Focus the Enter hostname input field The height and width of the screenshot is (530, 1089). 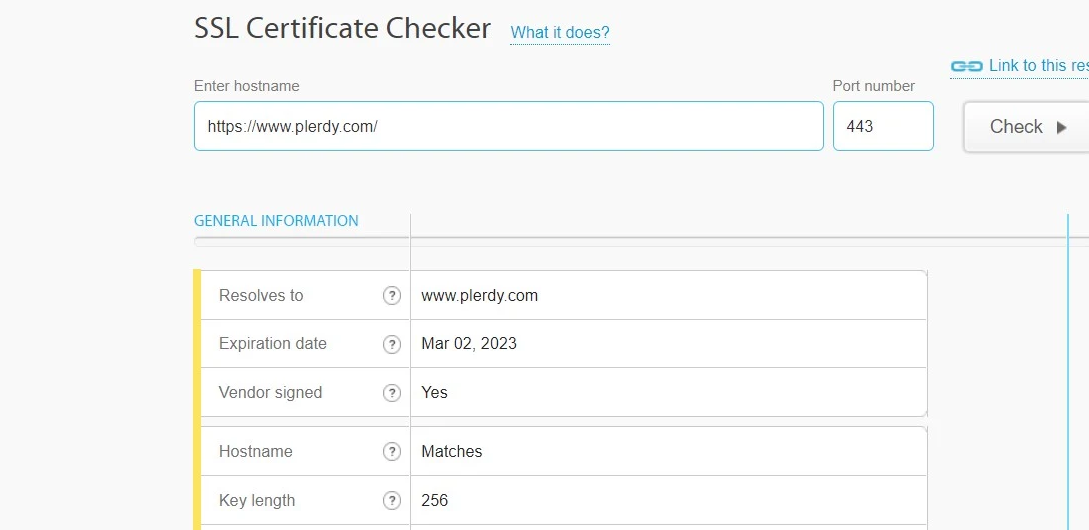508,126
